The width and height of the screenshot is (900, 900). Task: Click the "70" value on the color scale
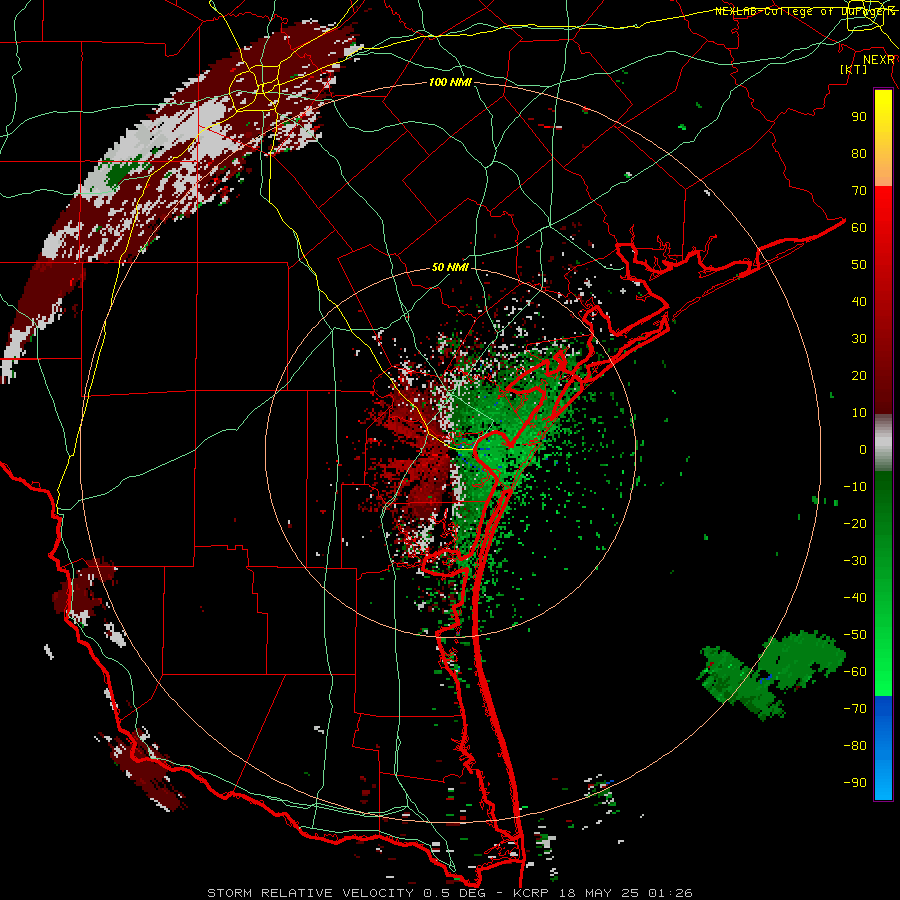(x=859, y=191)
